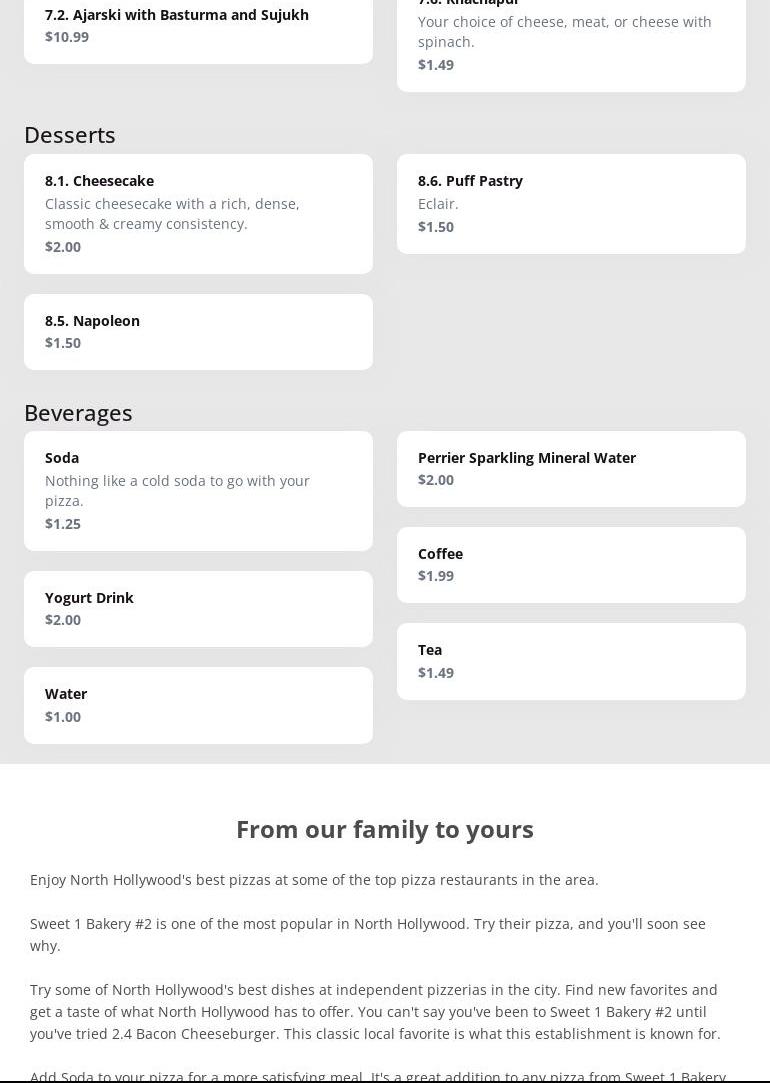Click the "Eclair." description under Puff Pastry
The width and height of the screenshot is (770, 1083).
438,203
